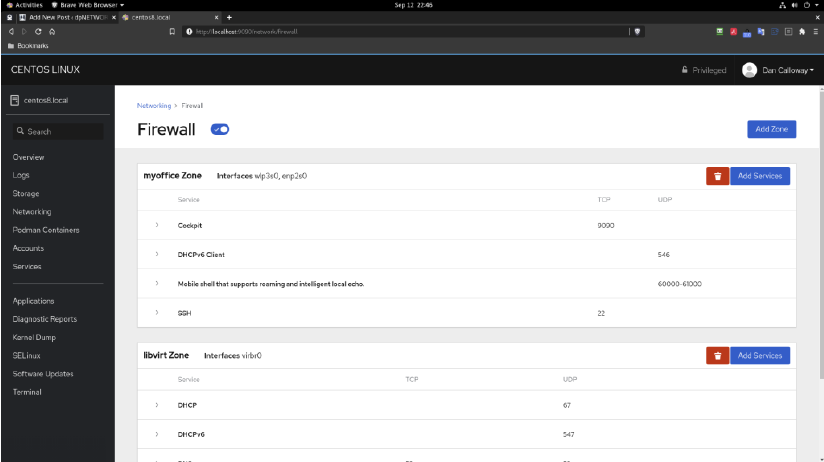Delete the myoffice Zone with trash icon
Image resolution: width=824 pixels, height=462 pixels.
click(717, 176)
